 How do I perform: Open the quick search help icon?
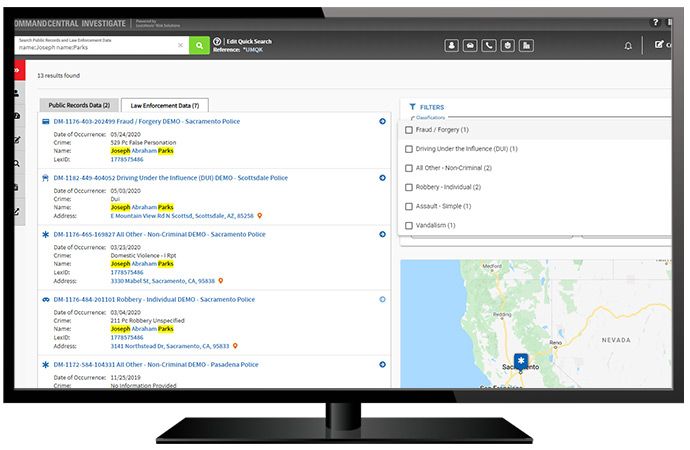click(217, 41)
